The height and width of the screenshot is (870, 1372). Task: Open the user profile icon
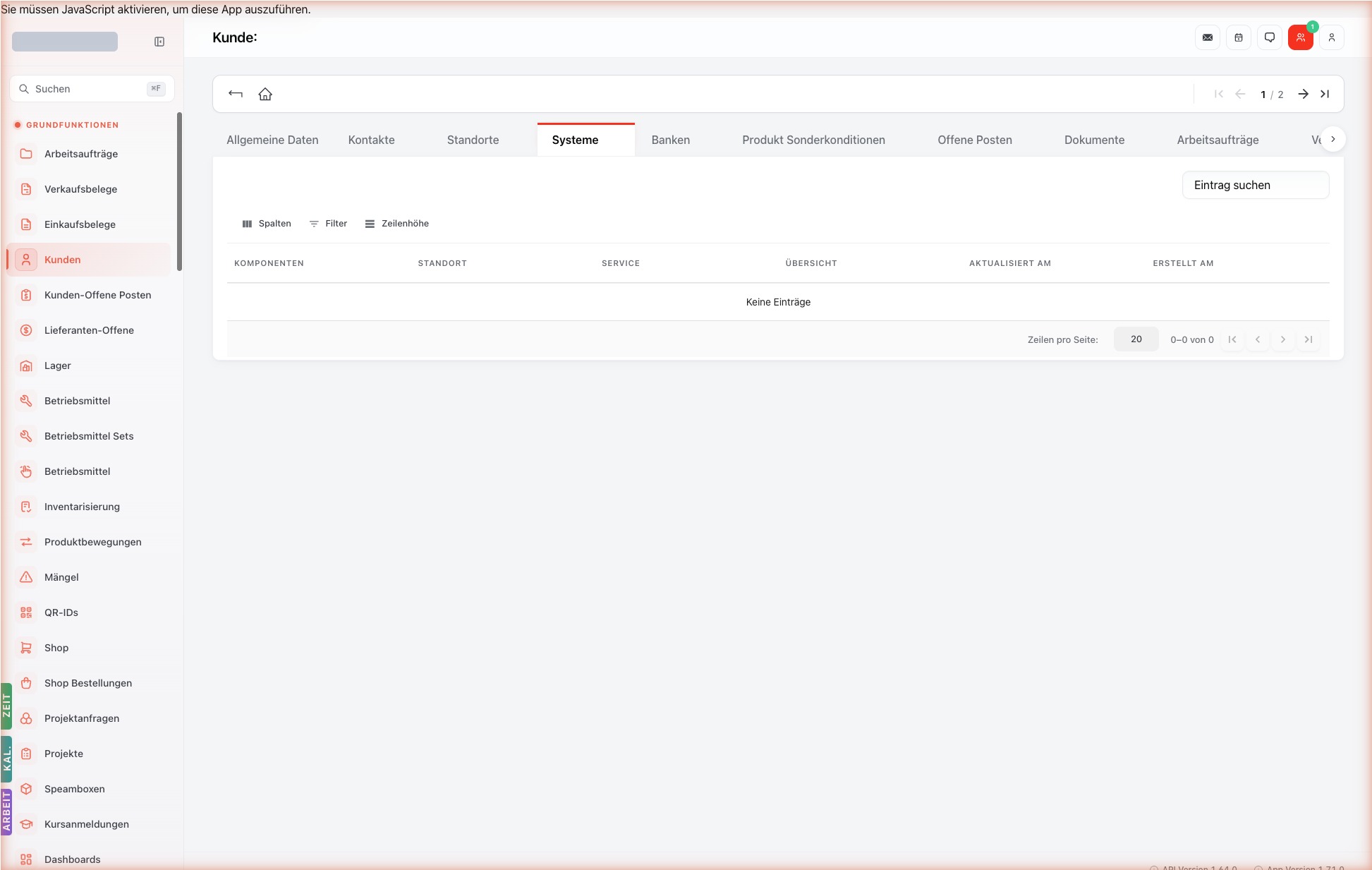1332,37
